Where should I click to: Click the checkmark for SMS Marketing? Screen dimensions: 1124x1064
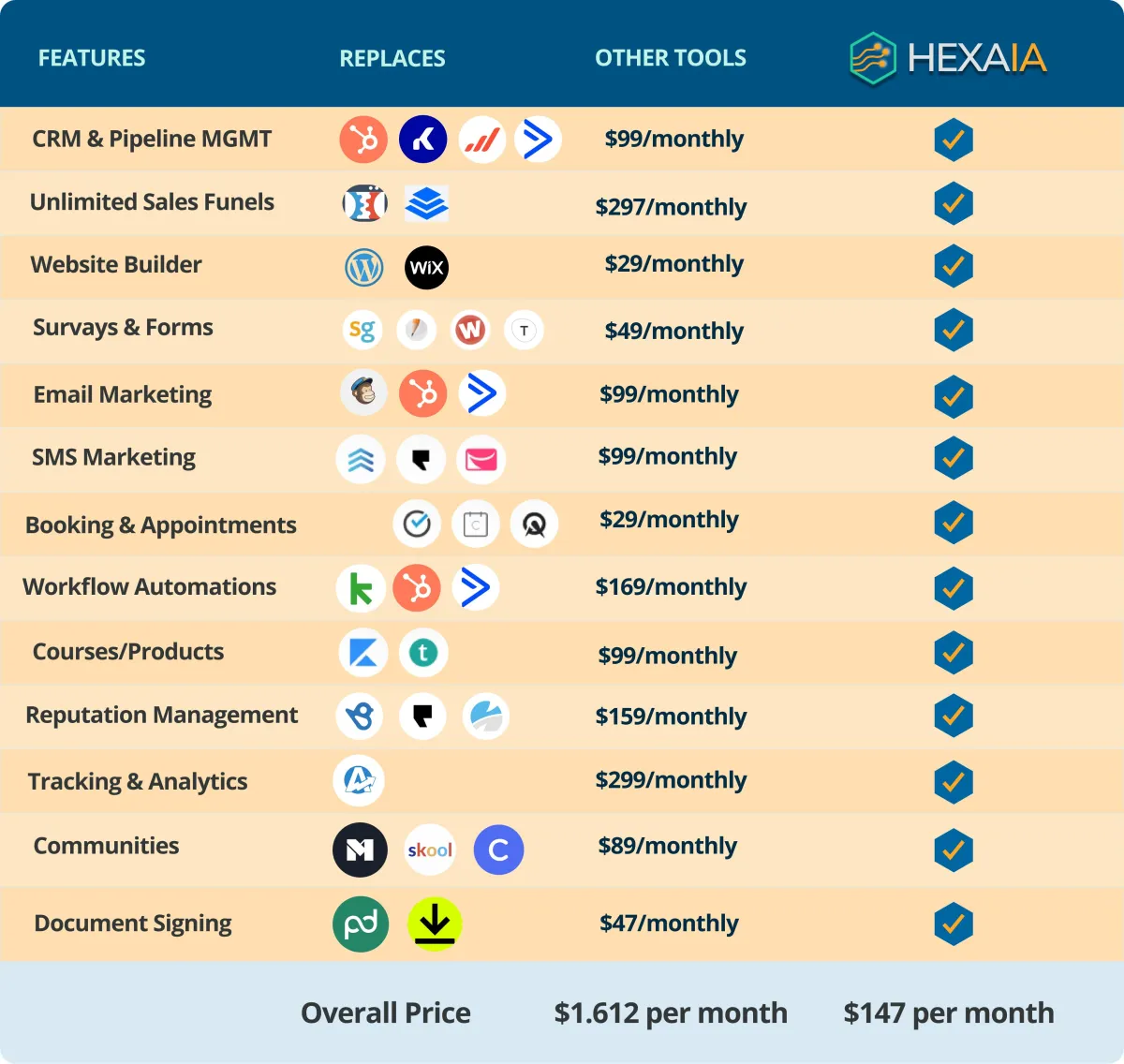(954, 458)
